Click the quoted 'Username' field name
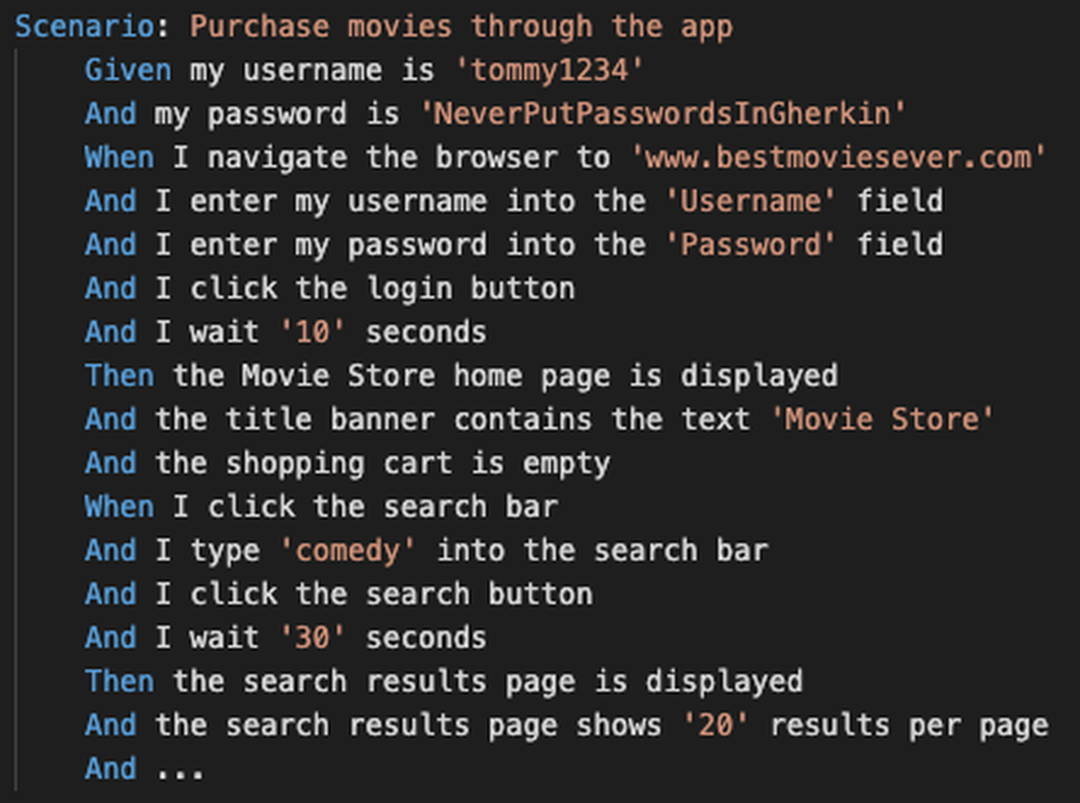 751,201
